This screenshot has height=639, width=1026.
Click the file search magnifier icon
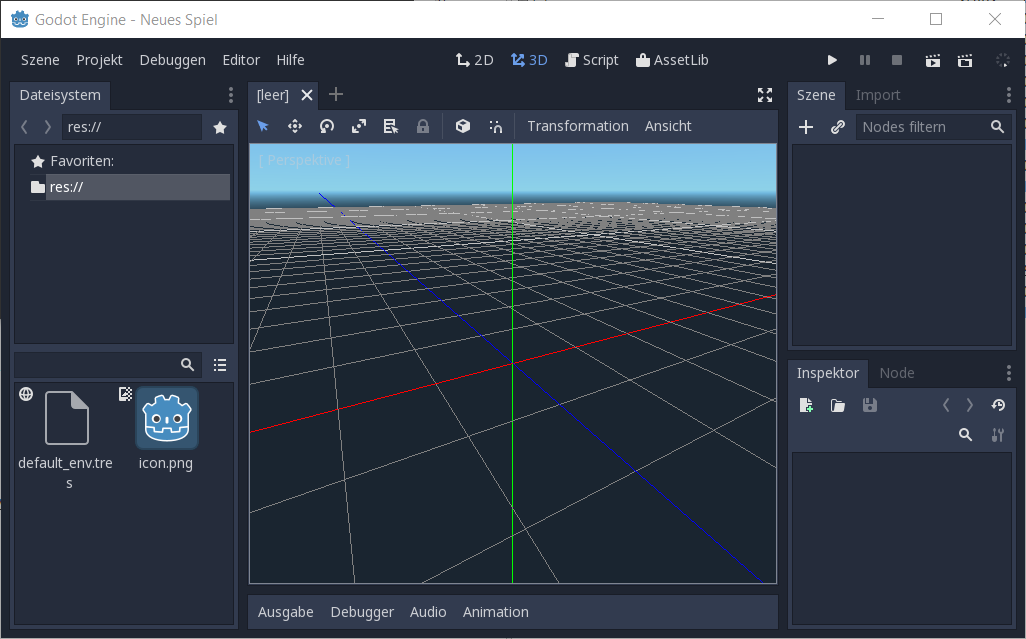tap(187, 365)
